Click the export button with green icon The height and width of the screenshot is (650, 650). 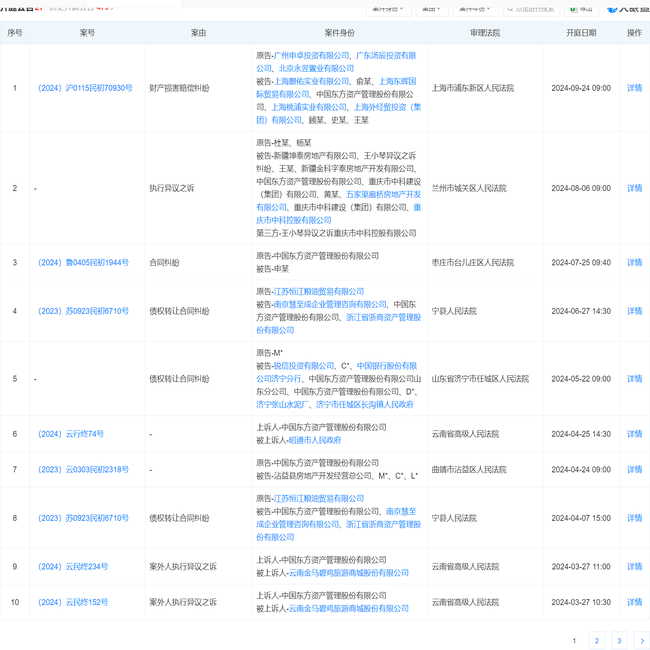pyautogui.click(x=581, y=9)
